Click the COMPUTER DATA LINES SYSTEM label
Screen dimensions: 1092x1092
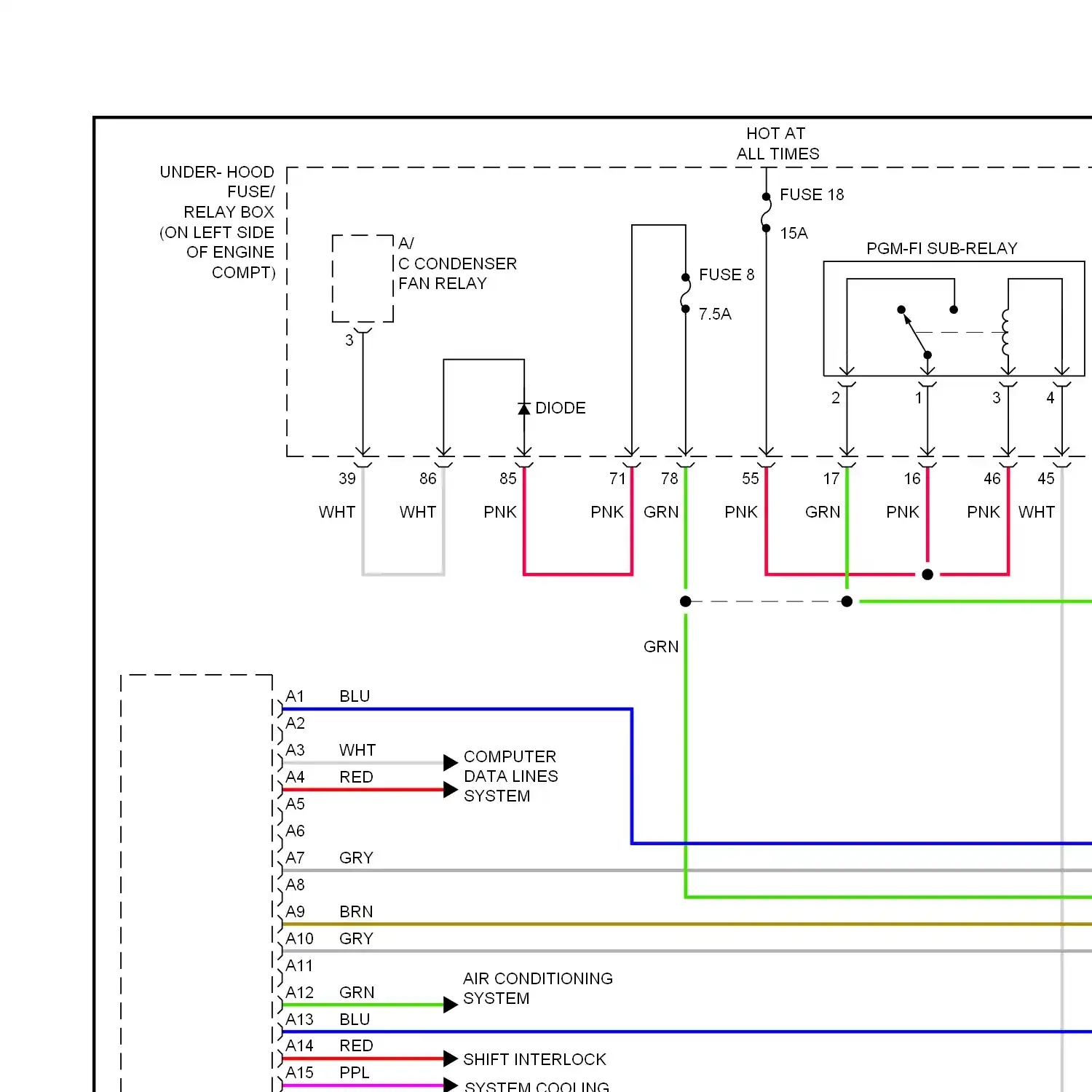pyautogui.click(x=511, y=776)
